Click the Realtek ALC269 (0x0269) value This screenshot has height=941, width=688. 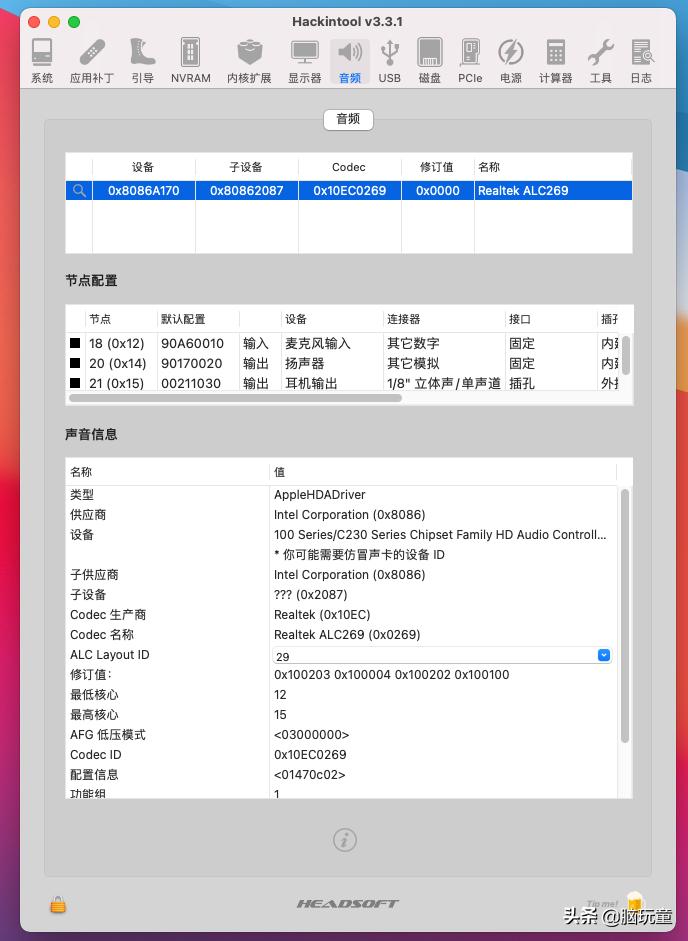tap(347, 635)
